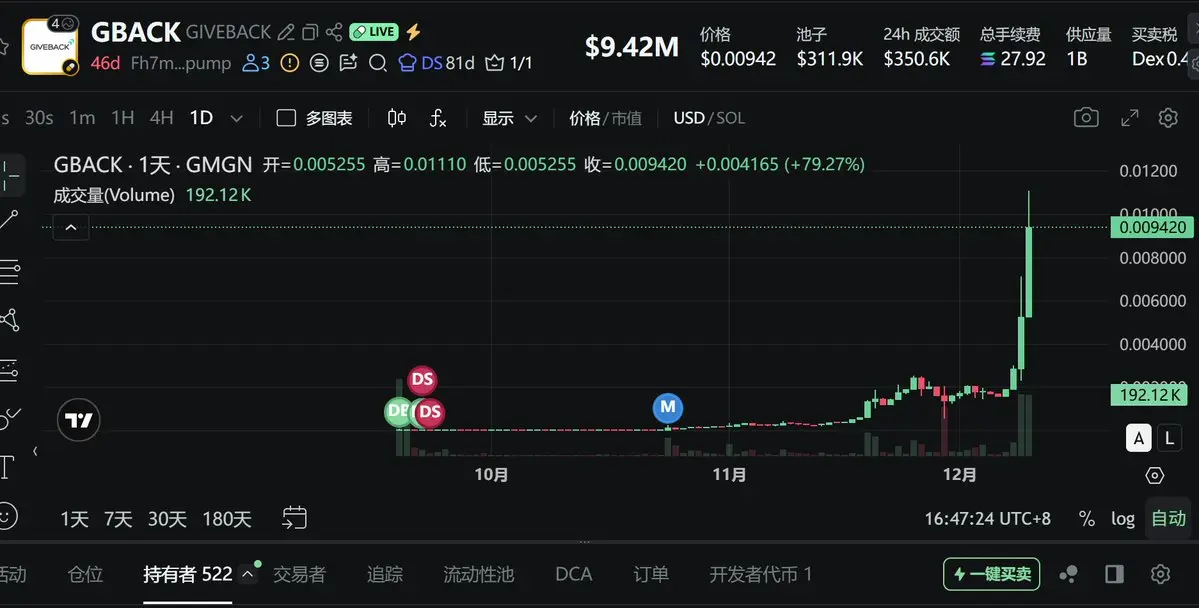This screenshot has height=608, width=1199.
Task: Click the TradingView logo button
Action: click(x=79, y=420)
